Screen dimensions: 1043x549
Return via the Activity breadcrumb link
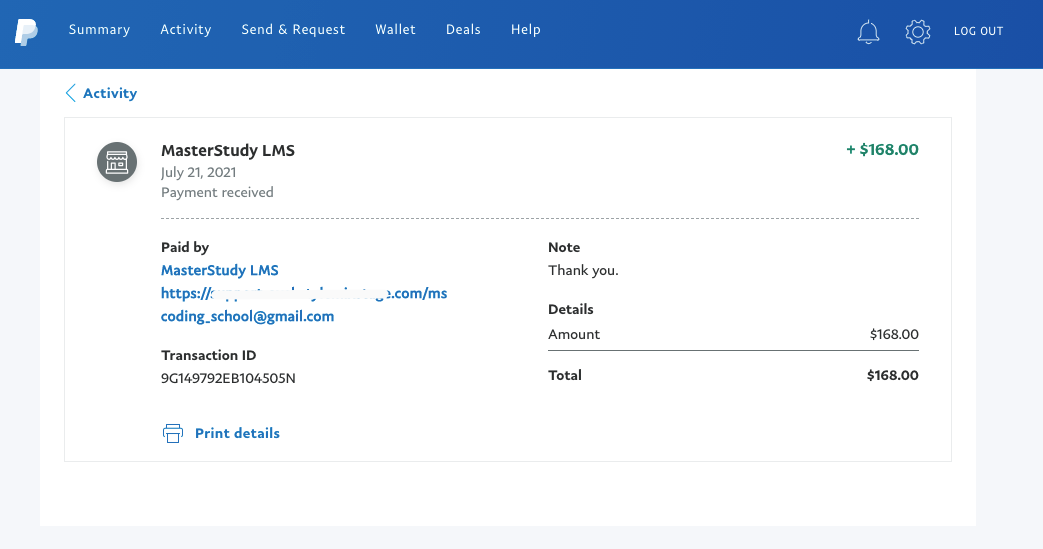(110, 93)
